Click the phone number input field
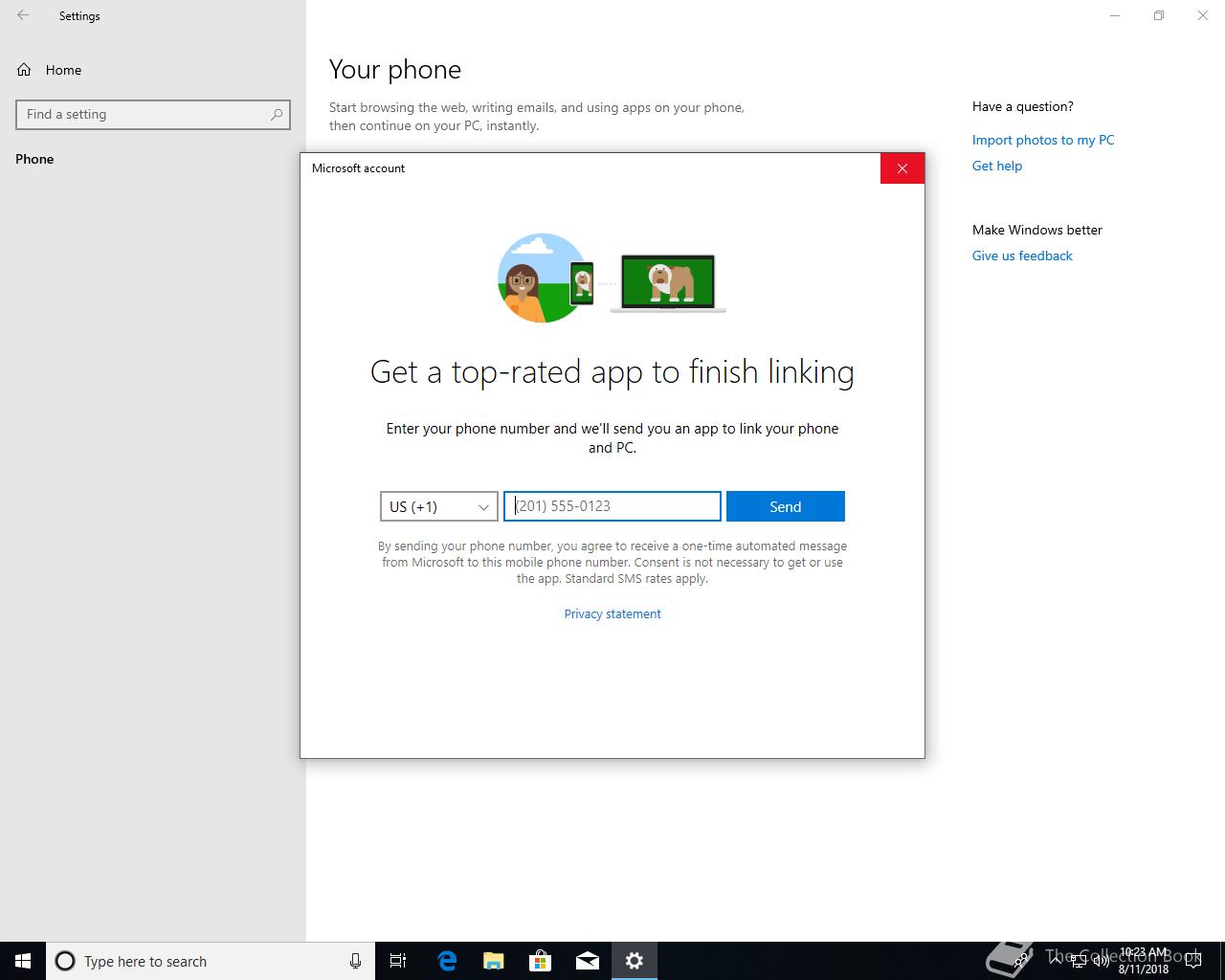Image resolution: width=1225 pixels, height=980 pixels. pos(612,506)
